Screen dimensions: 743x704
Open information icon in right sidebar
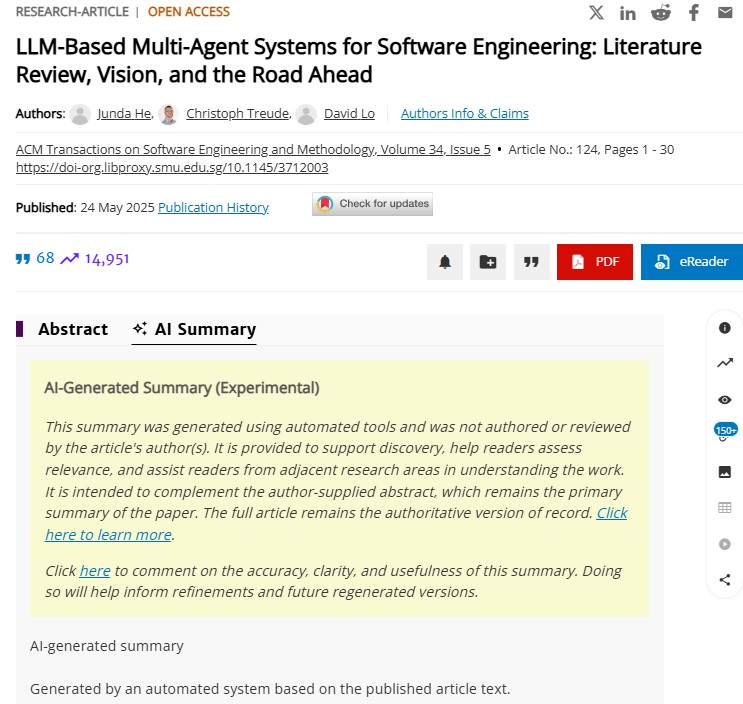(725, 327)
